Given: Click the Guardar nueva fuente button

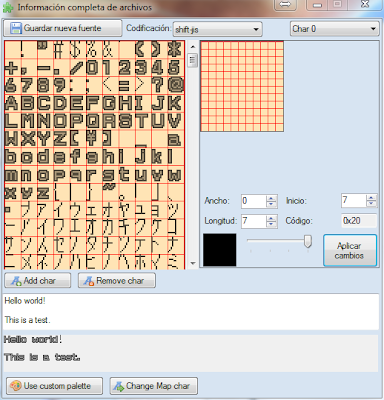Looking at the screenshot, I should 63,28.
